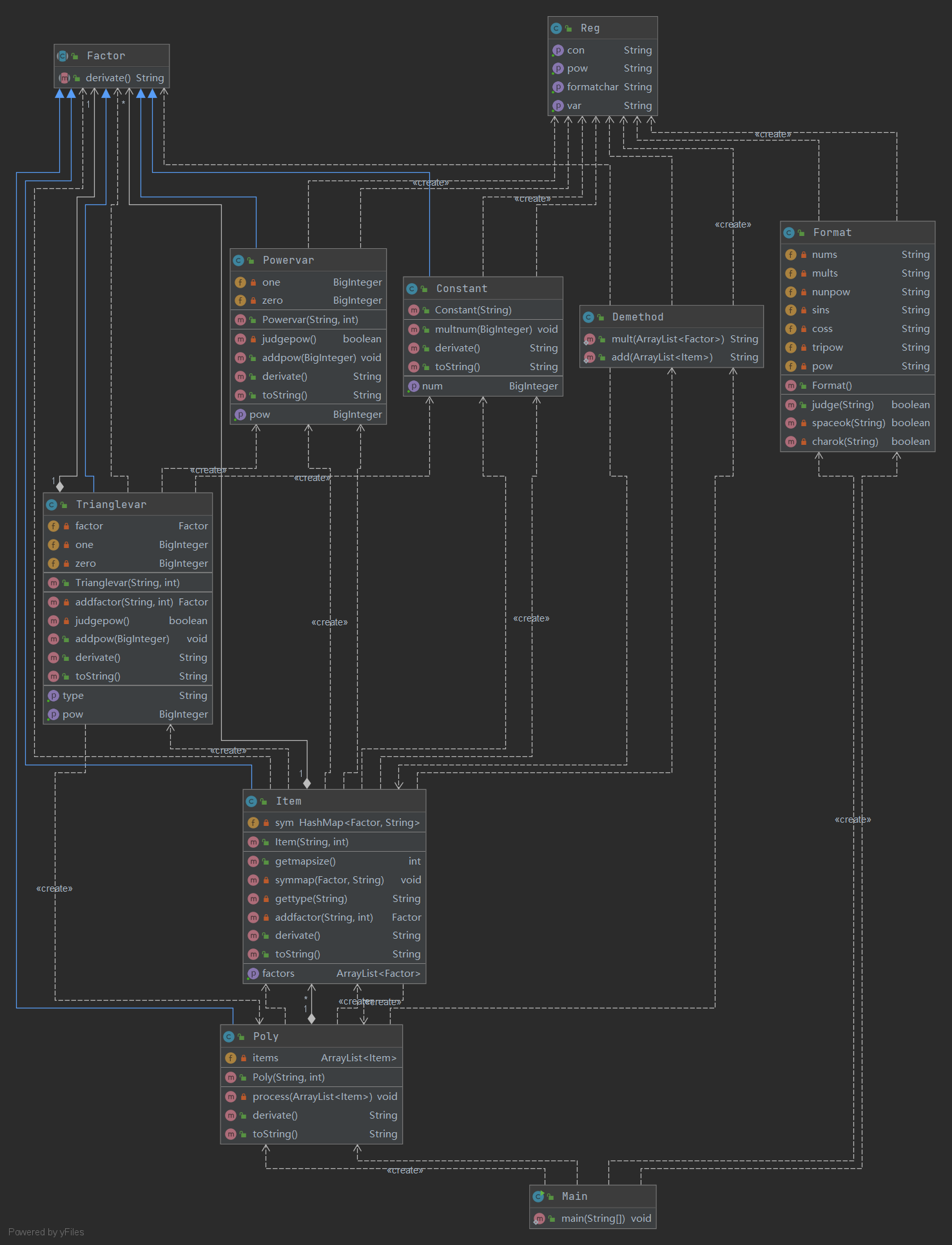Image resolution: width=952 pixels, height=1245 pixels.
Task: Click the property icon next to formatchar
Action: pos(558,87)
